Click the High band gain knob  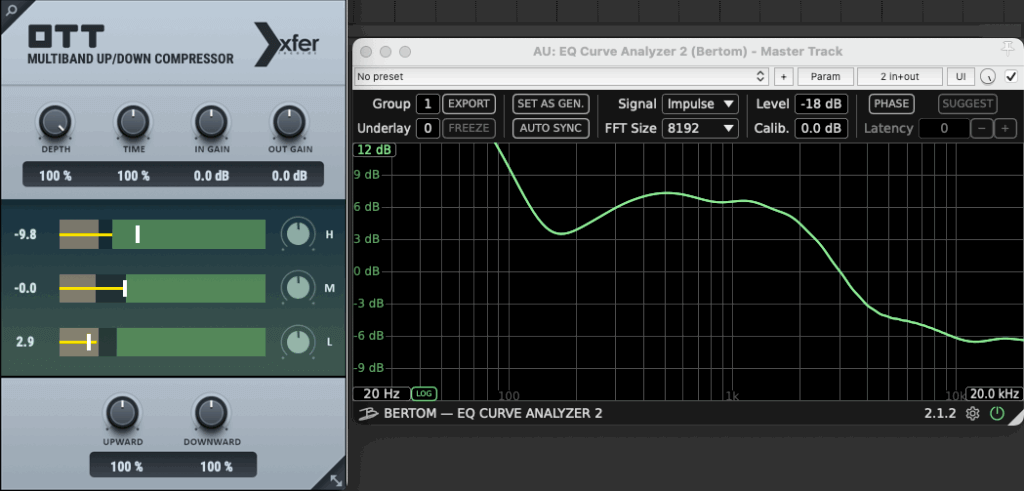297,235
